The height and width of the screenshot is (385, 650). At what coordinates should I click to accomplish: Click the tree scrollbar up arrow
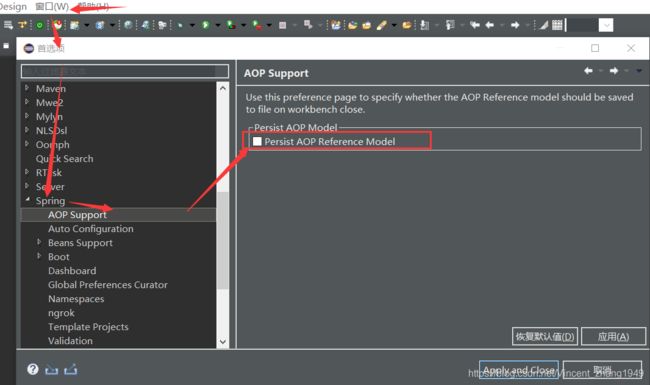click(223, 88)
